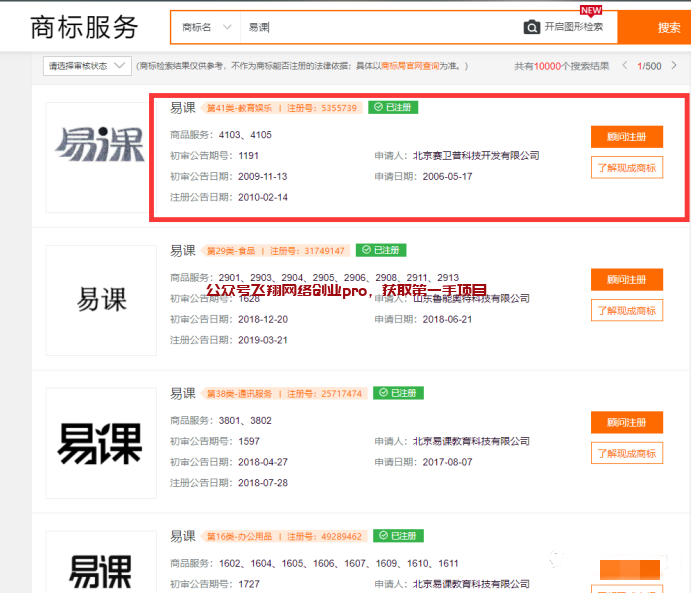Click 了解现成商标 for the class 41 trademark
This screenshot has width=691, height=593.
click(x=626, y=167)
